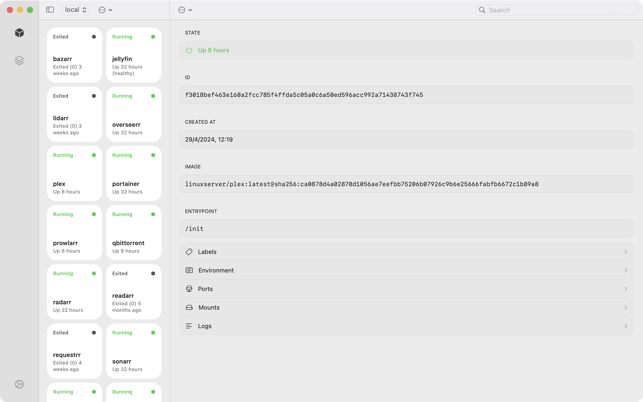Click the dark status dot on requestrr card

(x=94, y=333)
